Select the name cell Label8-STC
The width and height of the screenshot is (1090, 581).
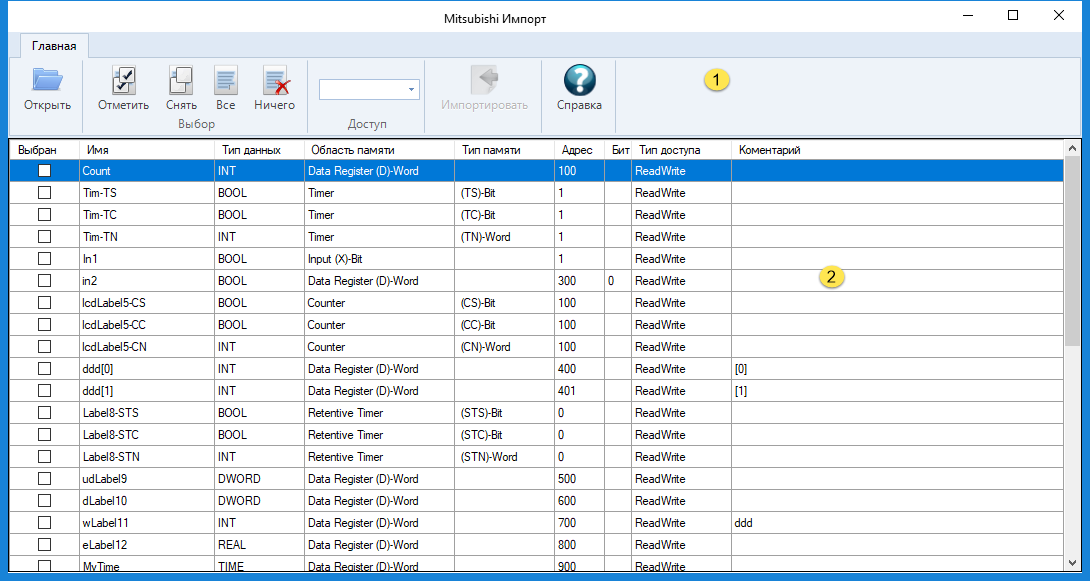(x=147, y=435)
